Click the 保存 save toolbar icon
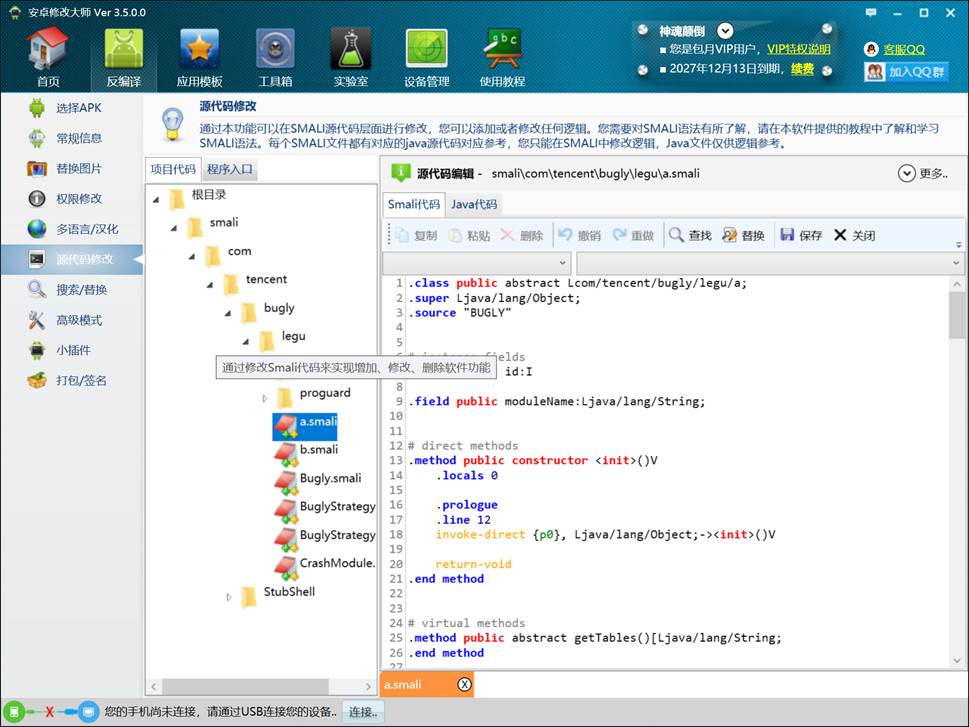The image size is (969, 727). coord(787,234)
